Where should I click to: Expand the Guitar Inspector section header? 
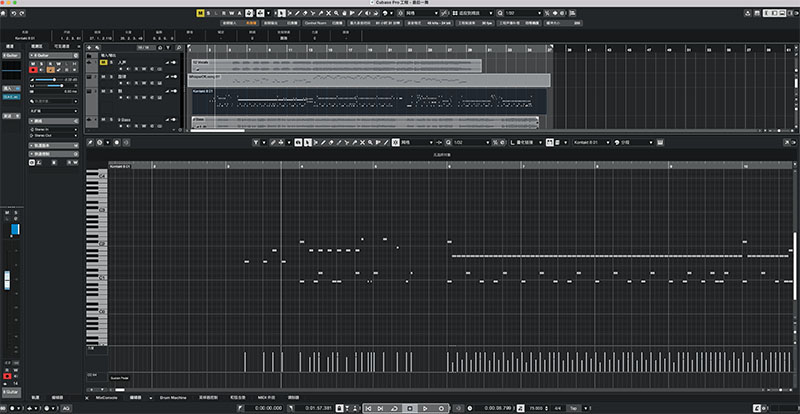coord(54,56)
